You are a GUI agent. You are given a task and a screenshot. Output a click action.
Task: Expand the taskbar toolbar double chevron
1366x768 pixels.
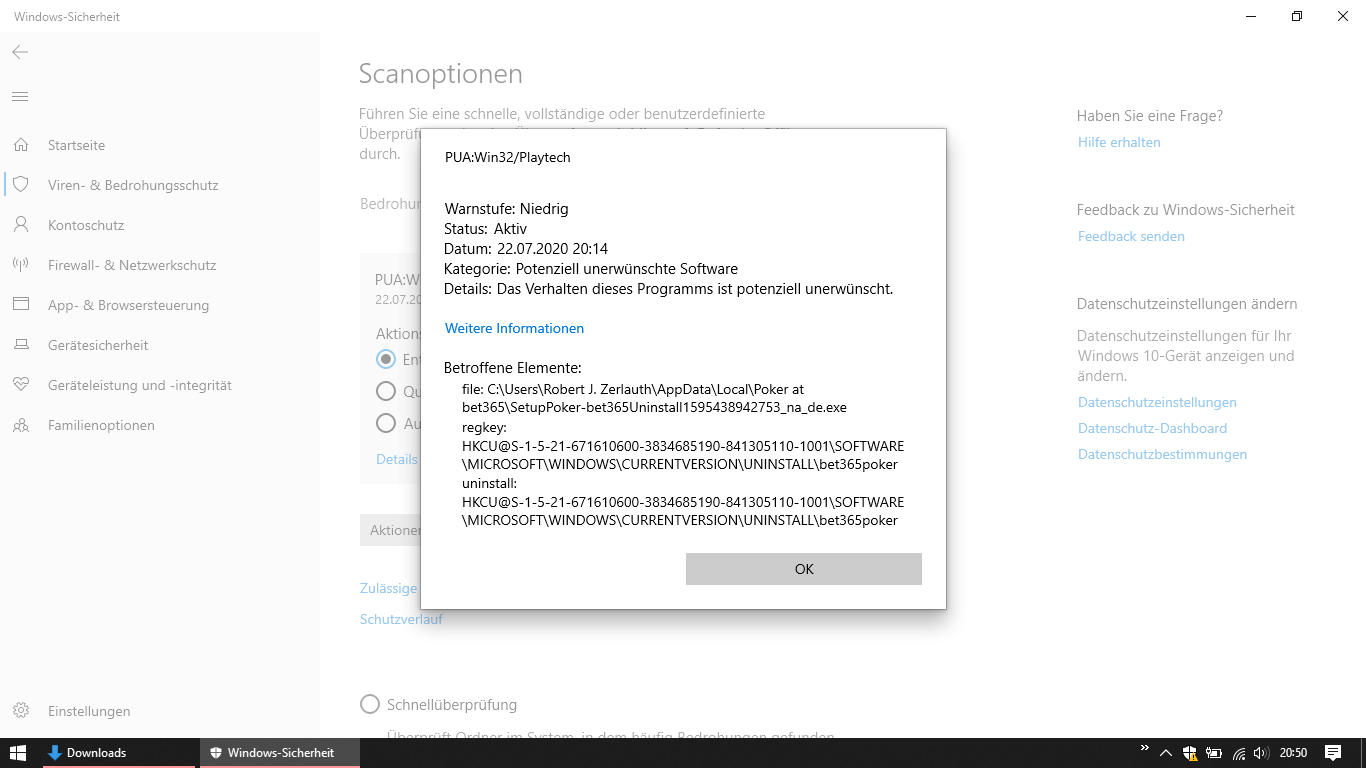[x=1145, y=748]
